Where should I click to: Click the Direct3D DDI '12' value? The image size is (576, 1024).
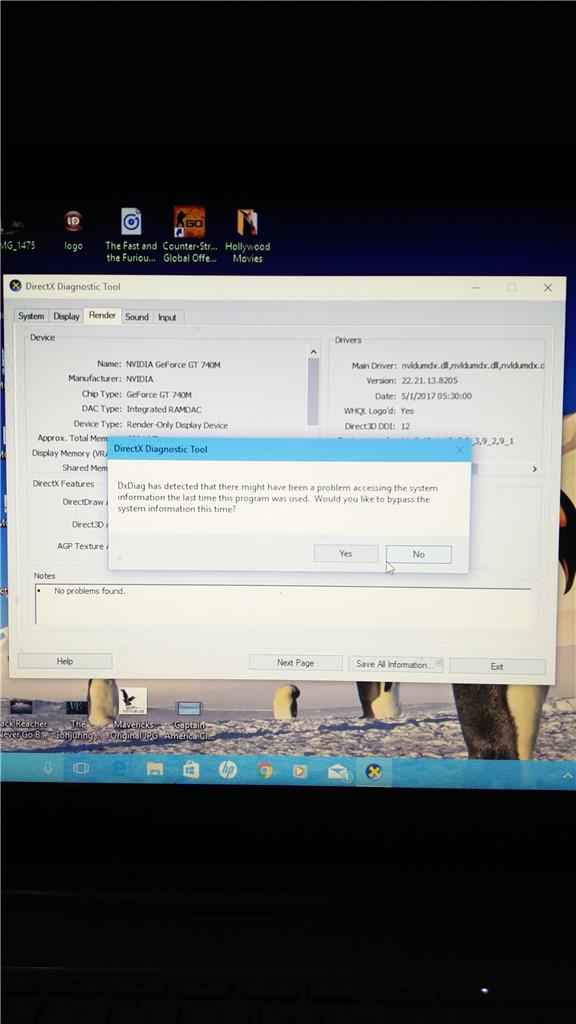[x=406, y=426]
